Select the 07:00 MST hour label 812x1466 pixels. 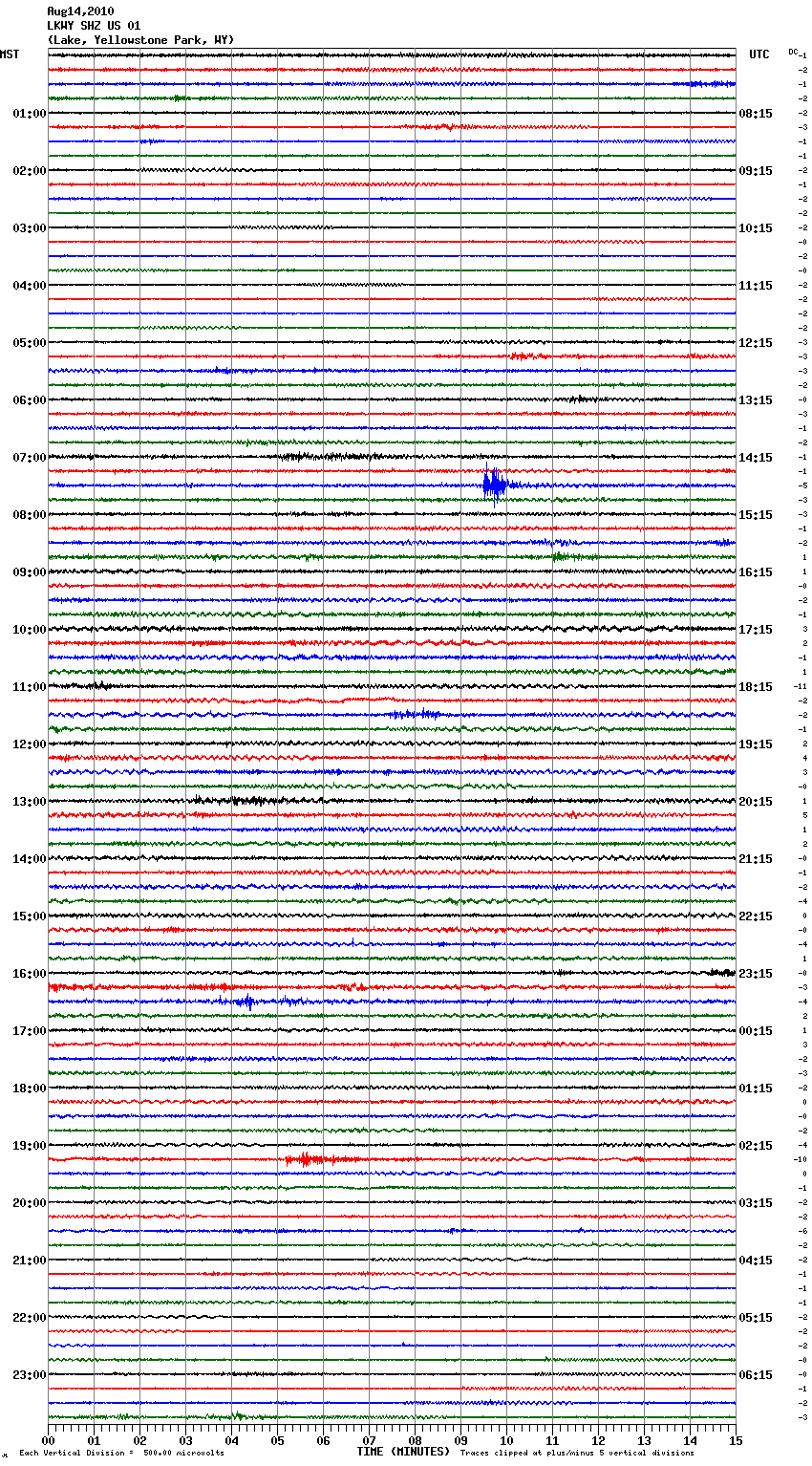30,458
